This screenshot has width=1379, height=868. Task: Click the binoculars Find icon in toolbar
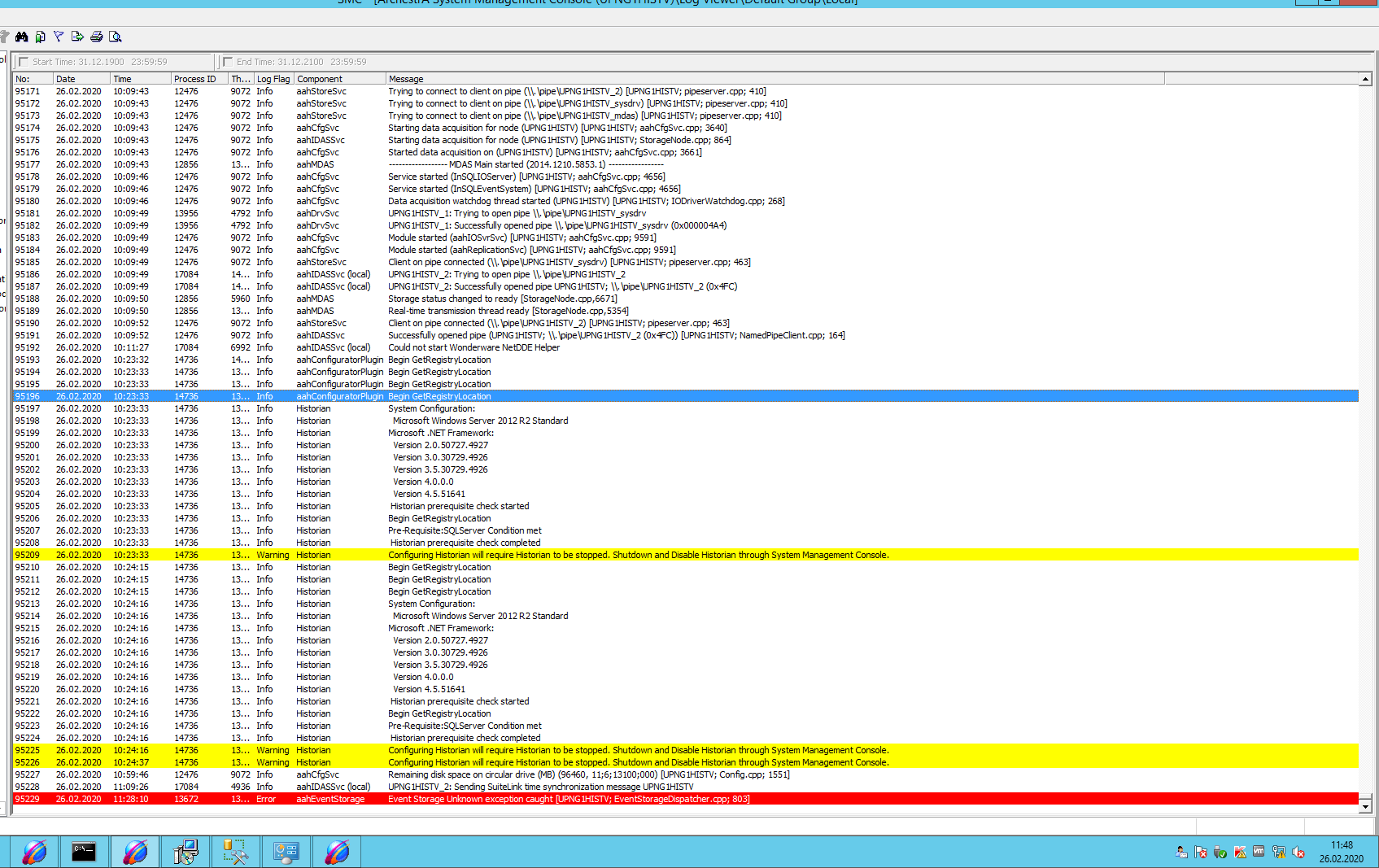pos(22,37)
